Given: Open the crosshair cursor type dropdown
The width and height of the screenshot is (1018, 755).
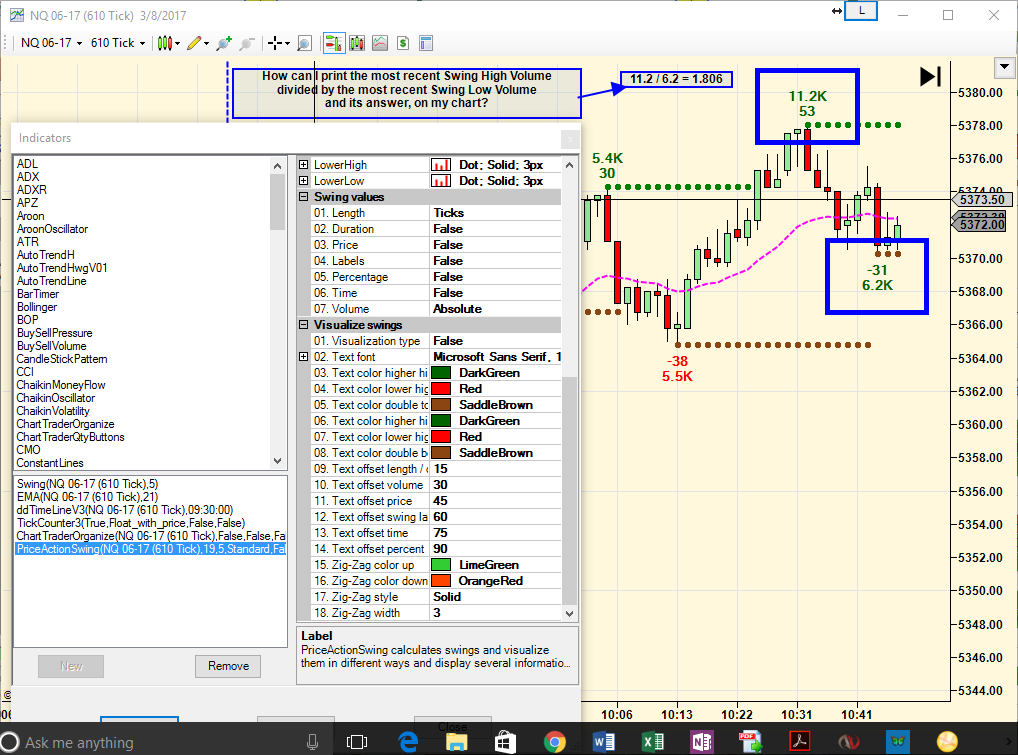Looking at the screenshot, I should tap(279, 43).
